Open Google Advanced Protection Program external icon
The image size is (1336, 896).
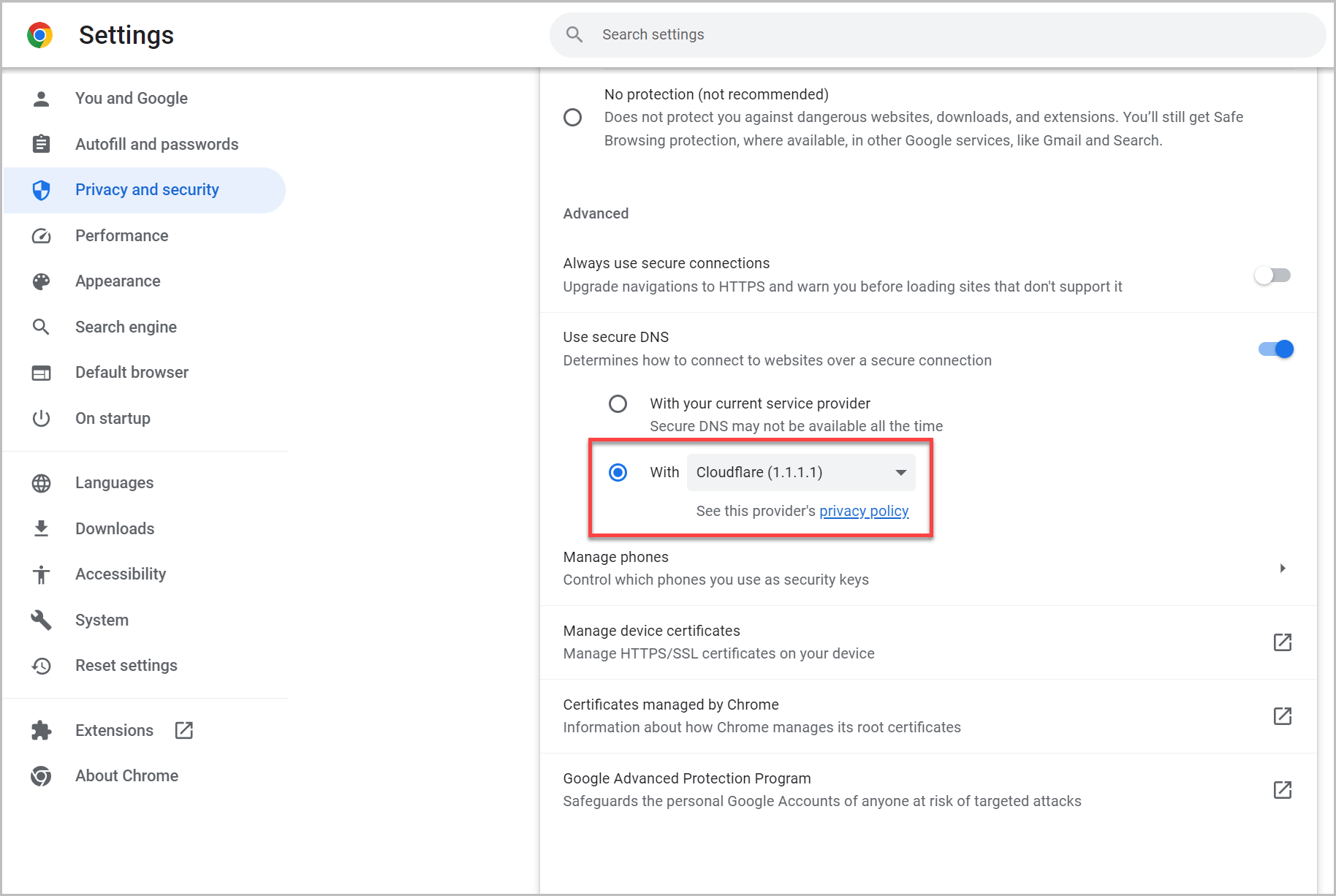(1283, 790)
